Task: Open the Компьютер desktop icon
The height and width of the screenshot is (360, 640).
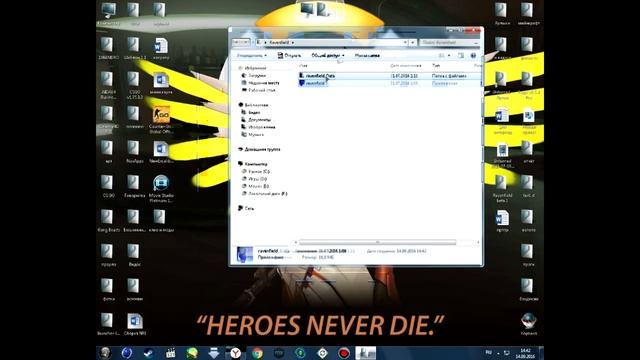Action: pyautogui.click(x=108, y=14)
